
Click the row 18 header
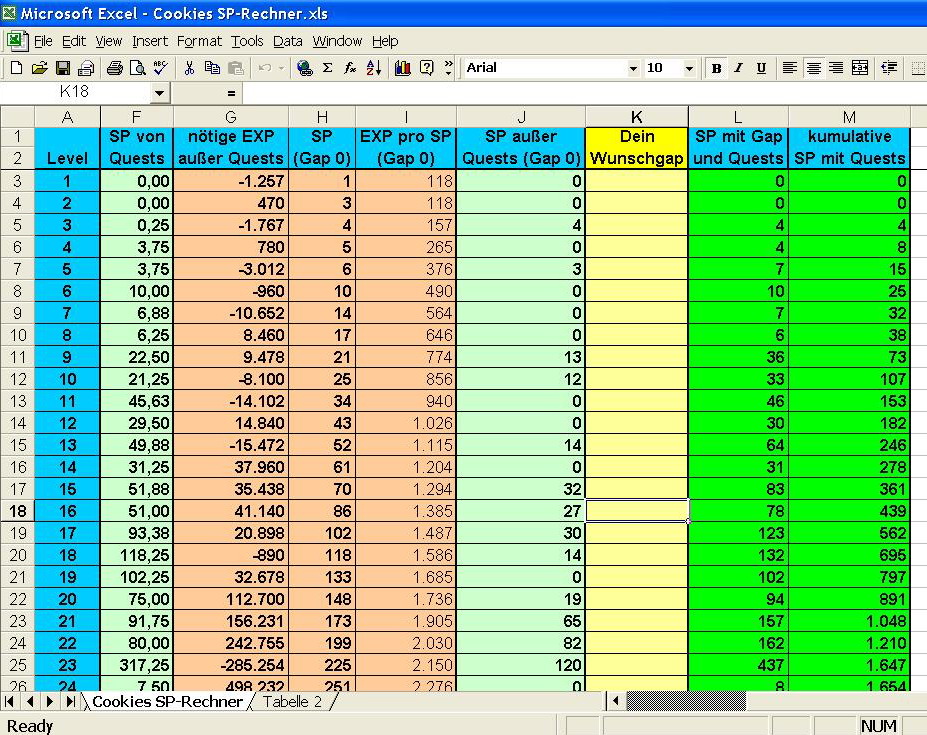(x=17, y=510)
